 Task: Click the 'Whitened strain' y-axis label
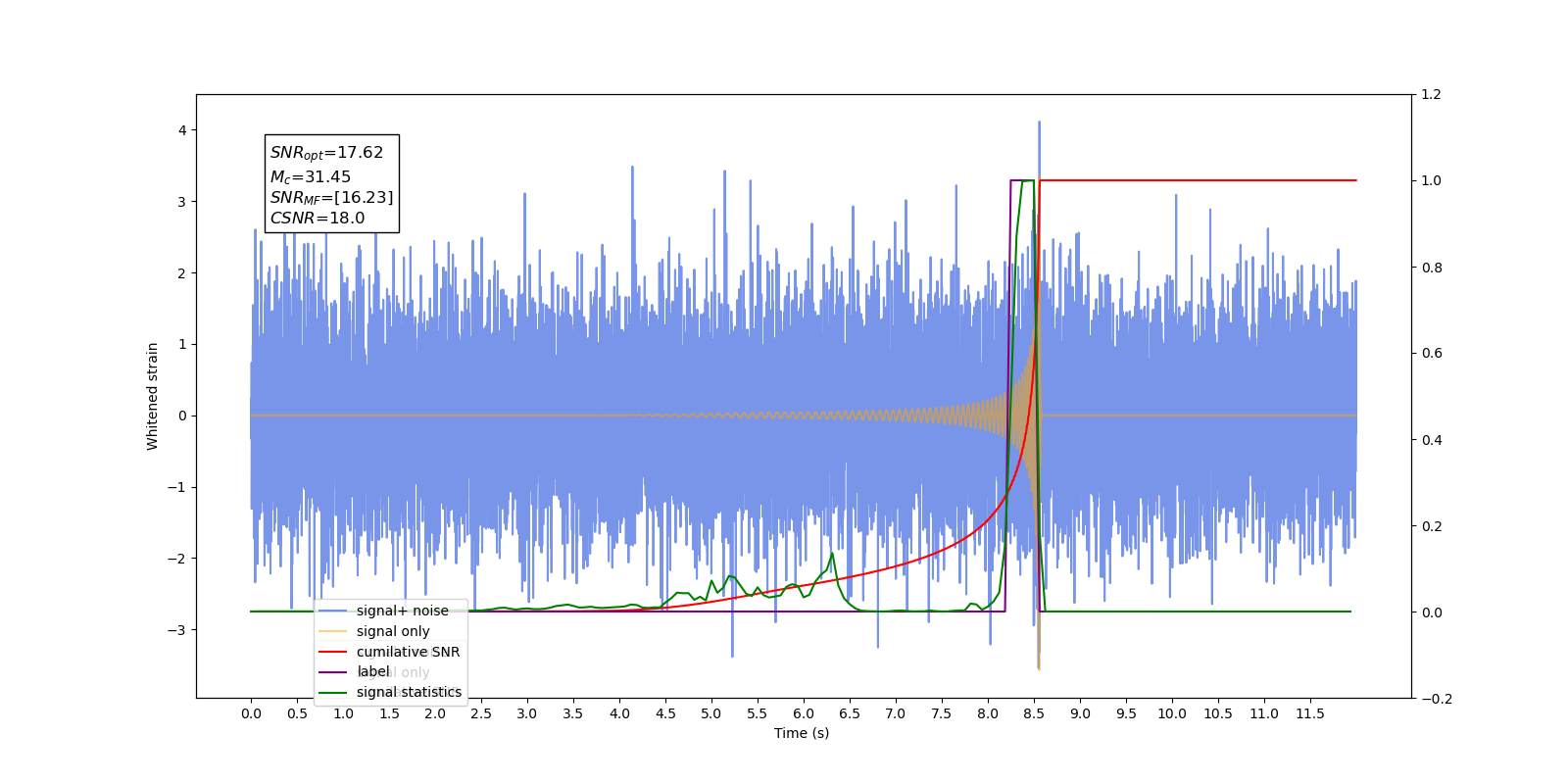[152, 396]
